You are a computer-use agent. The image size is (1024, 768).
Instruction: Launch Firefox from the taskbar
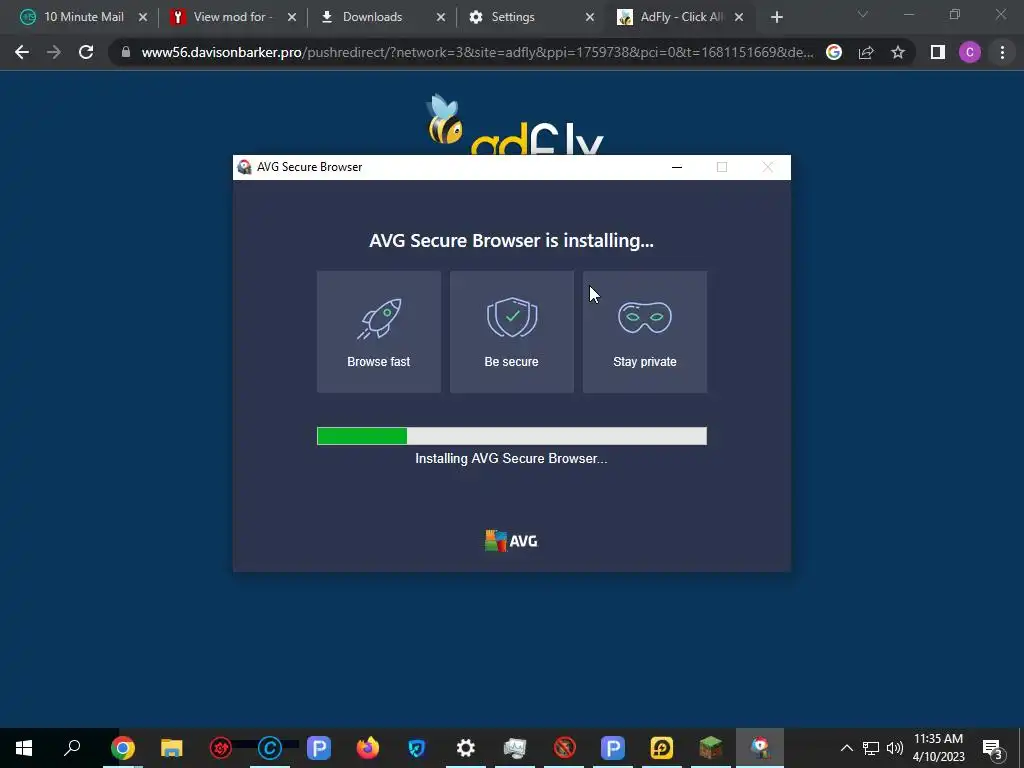coord(368,748)
